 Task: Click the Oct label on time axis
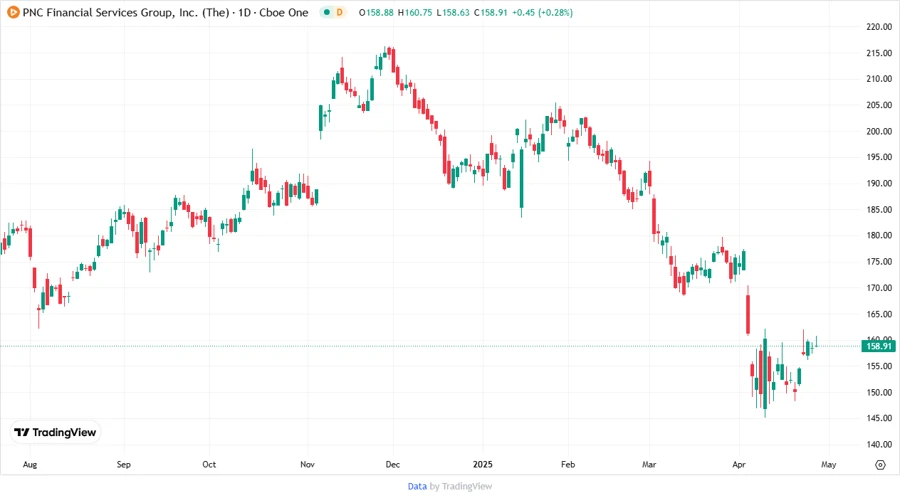click(x=209, y=465)
